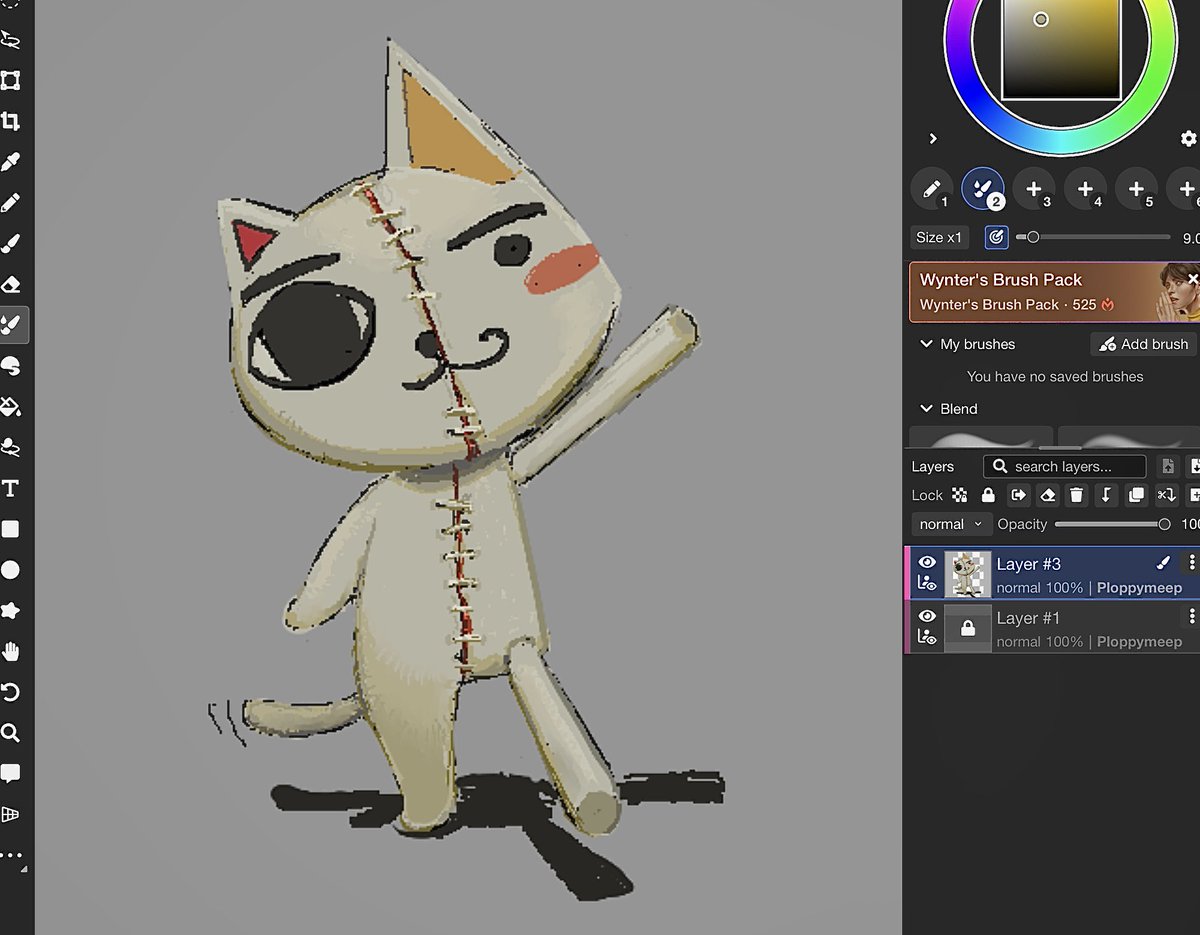Select the transform tool
The height and width of the screenshot is (935, 1200).
11,80
